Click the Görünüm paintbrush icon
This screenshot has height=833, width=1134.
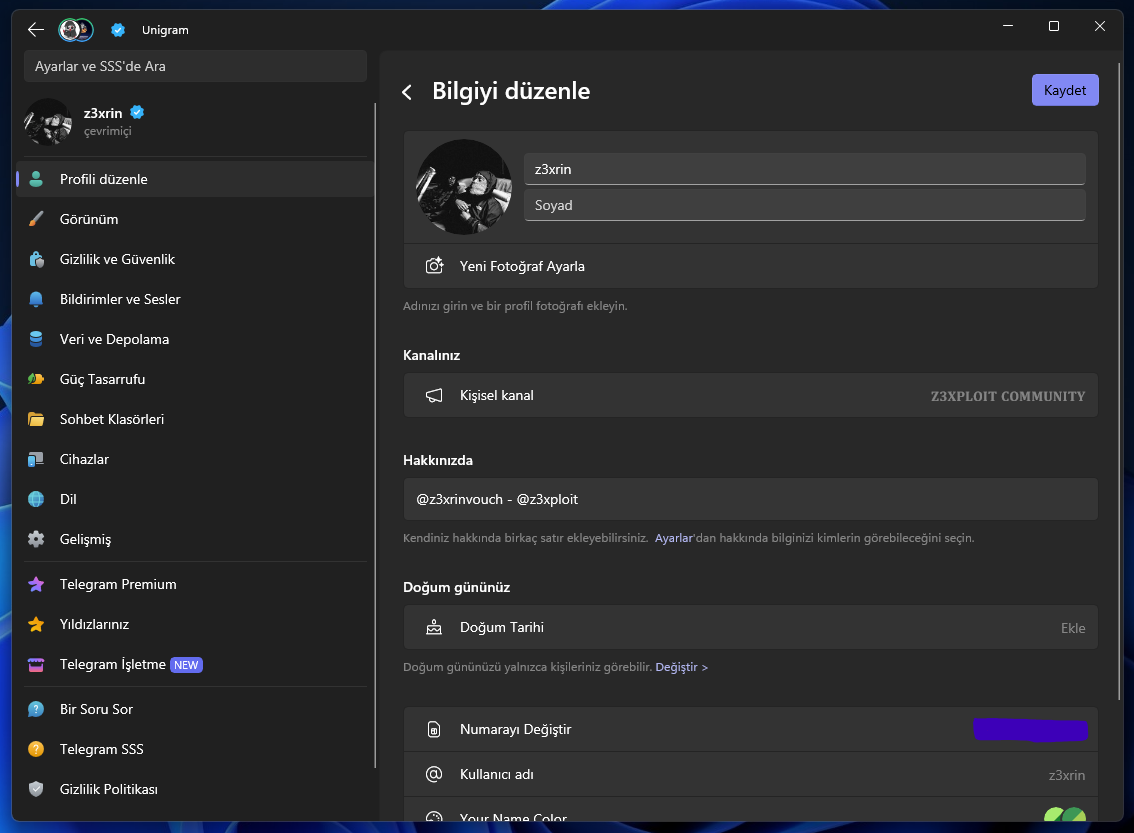point(35,219)
